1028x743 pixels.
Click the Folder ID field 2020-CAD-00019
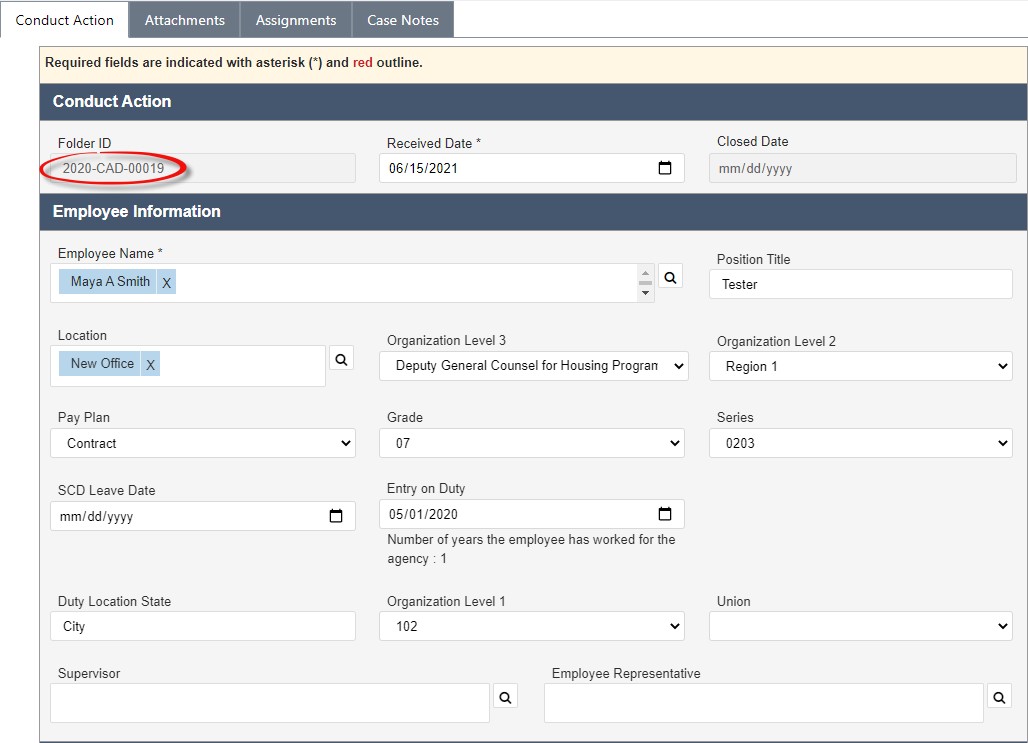(x=203, y=168)
